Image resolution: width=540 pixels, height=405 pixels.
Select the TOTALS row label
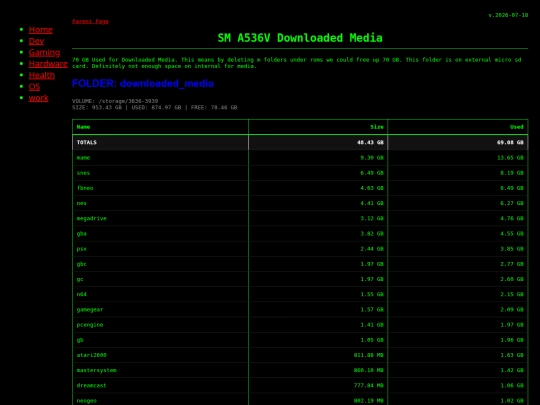click(87, 142)
